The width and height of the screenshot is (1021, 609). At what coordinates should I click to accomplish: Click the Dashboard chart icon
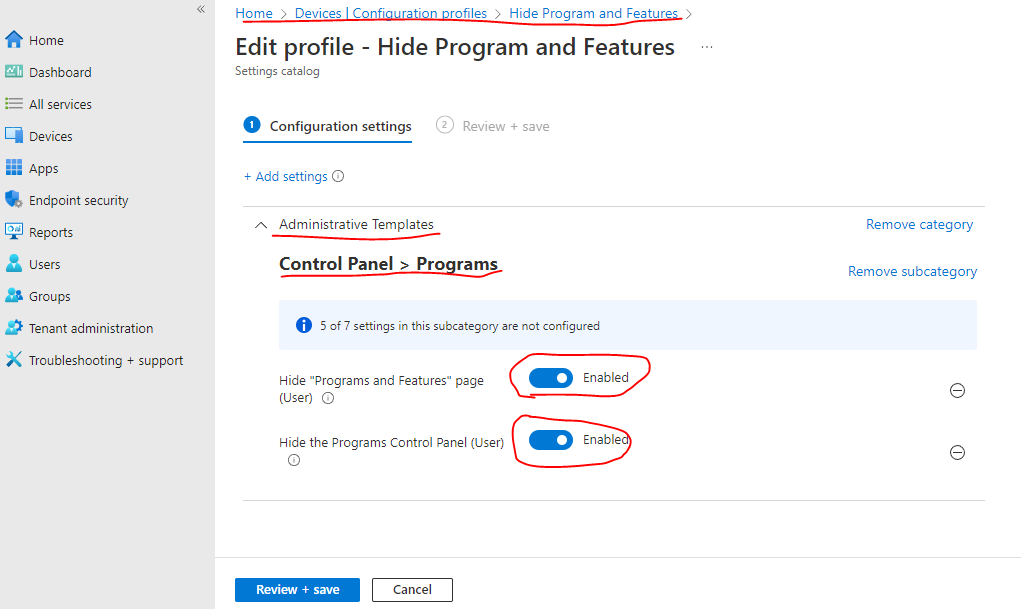click(x=14, y=72)
